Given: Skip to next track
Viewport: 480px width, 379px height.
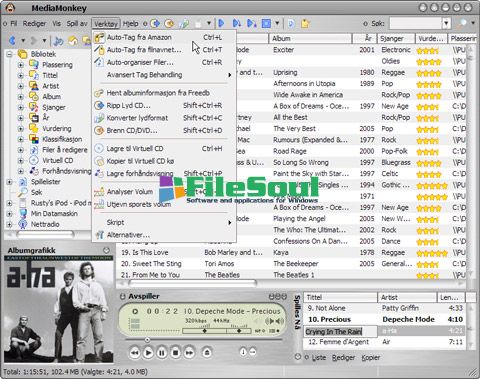Looking at the screenshot, I should (x=189, y=353).
